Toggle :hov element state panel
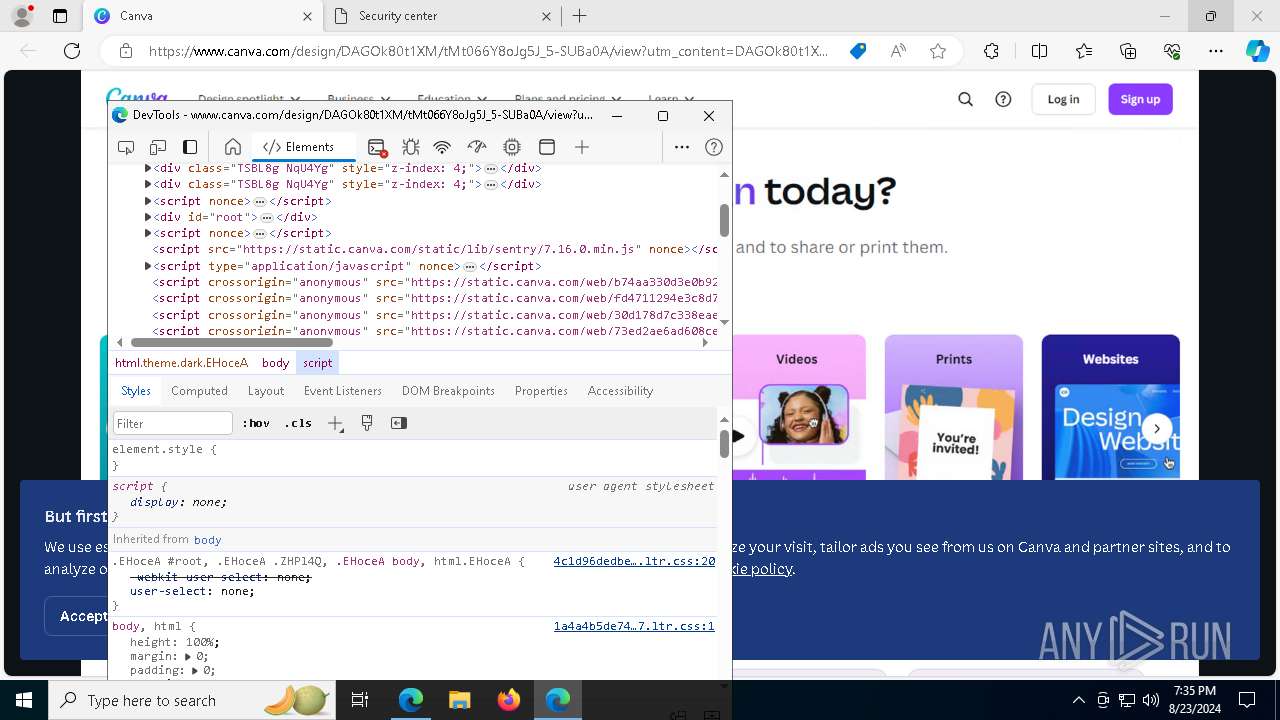Viewport: 1280px width, 720px height. 256,423
